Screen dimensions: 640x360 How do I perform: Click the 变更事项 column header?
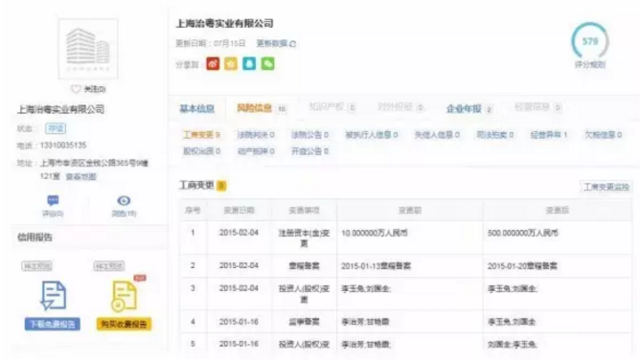[x=304, y=210]
